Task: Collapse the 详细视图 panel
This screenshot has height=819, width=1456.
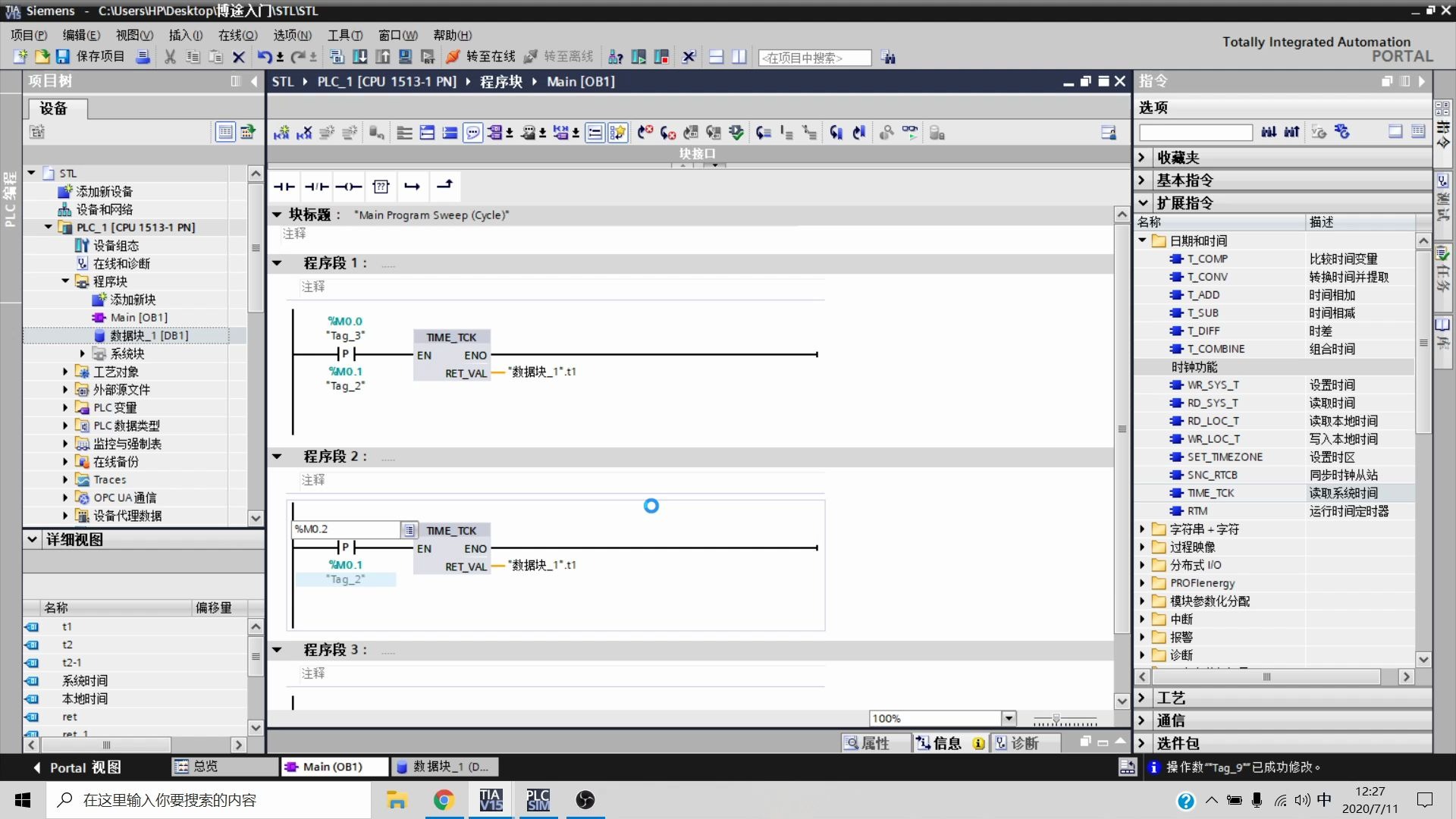Action: tap(32, 539)
